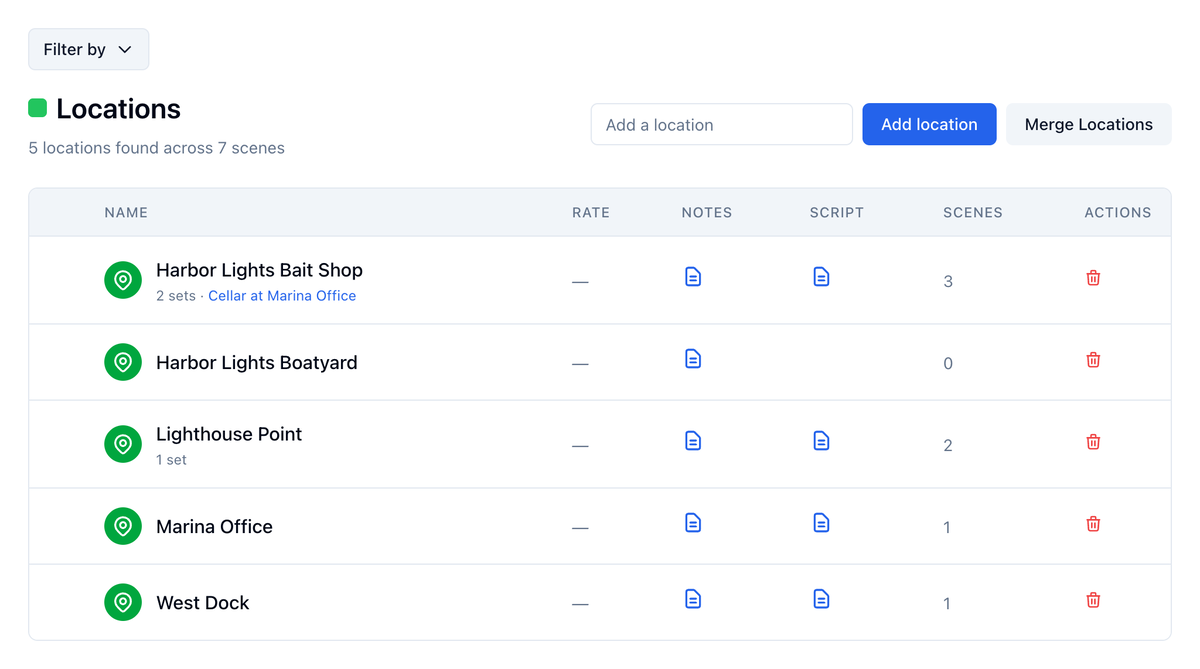This screenshot has height=669, width=1200.
Task: Open script for Lighthouse Point
Action: coord(821,441)
